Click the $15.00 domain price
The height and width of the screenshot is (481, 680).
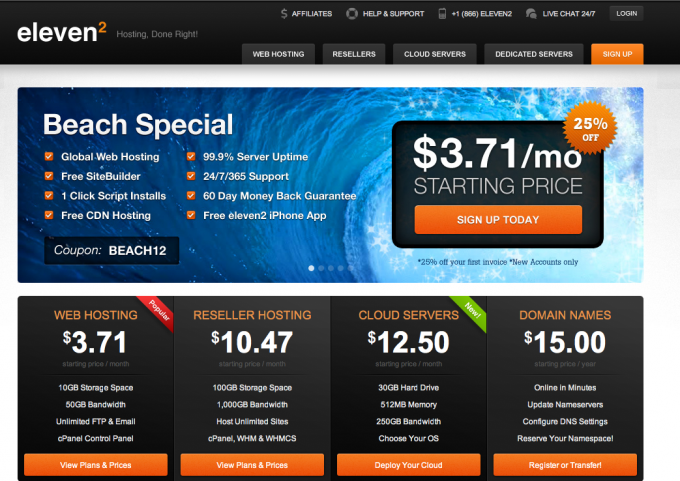(565, 343)
